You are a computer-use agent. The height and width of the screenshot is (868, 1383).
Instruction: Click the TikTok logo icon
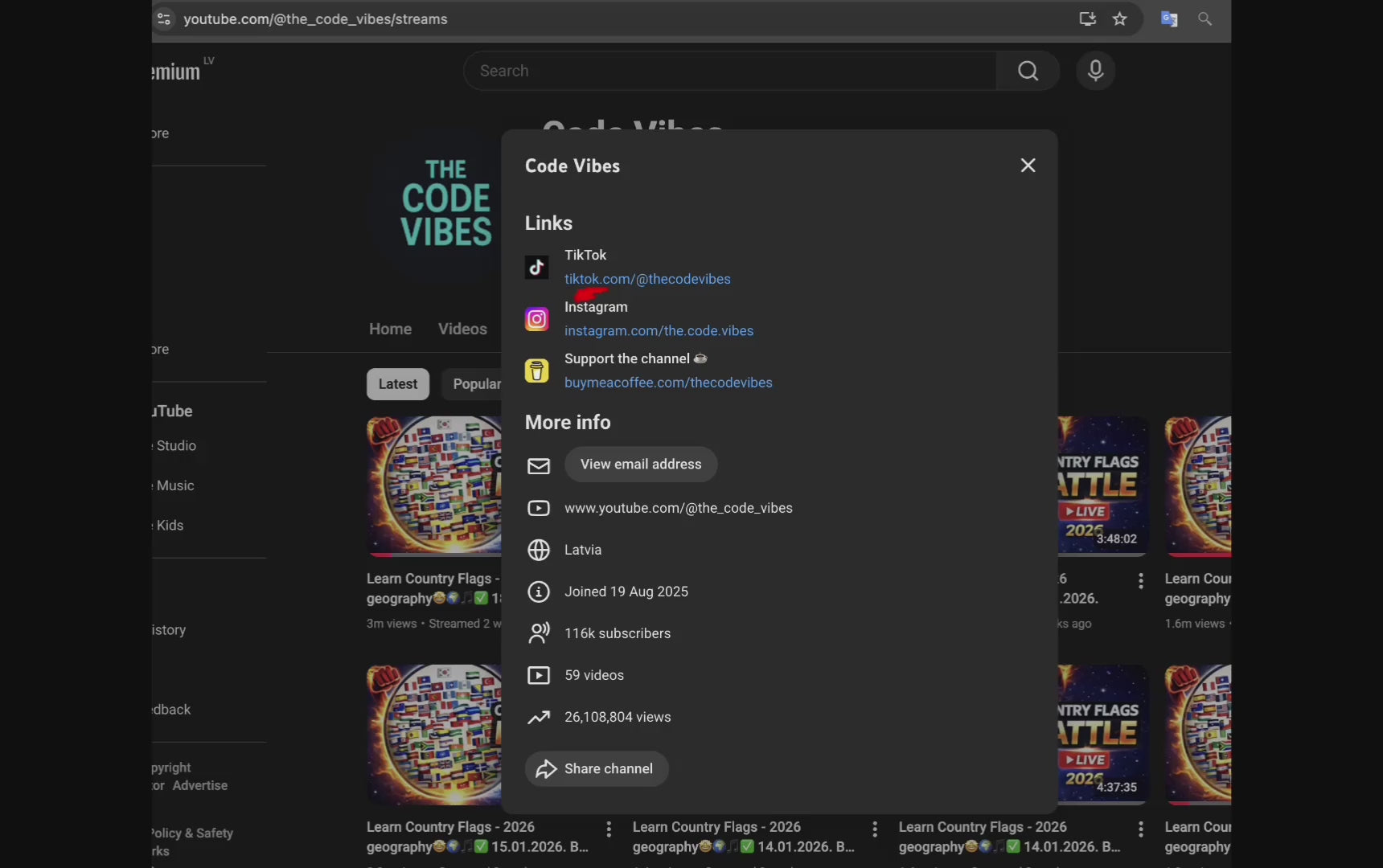point(536,268)
